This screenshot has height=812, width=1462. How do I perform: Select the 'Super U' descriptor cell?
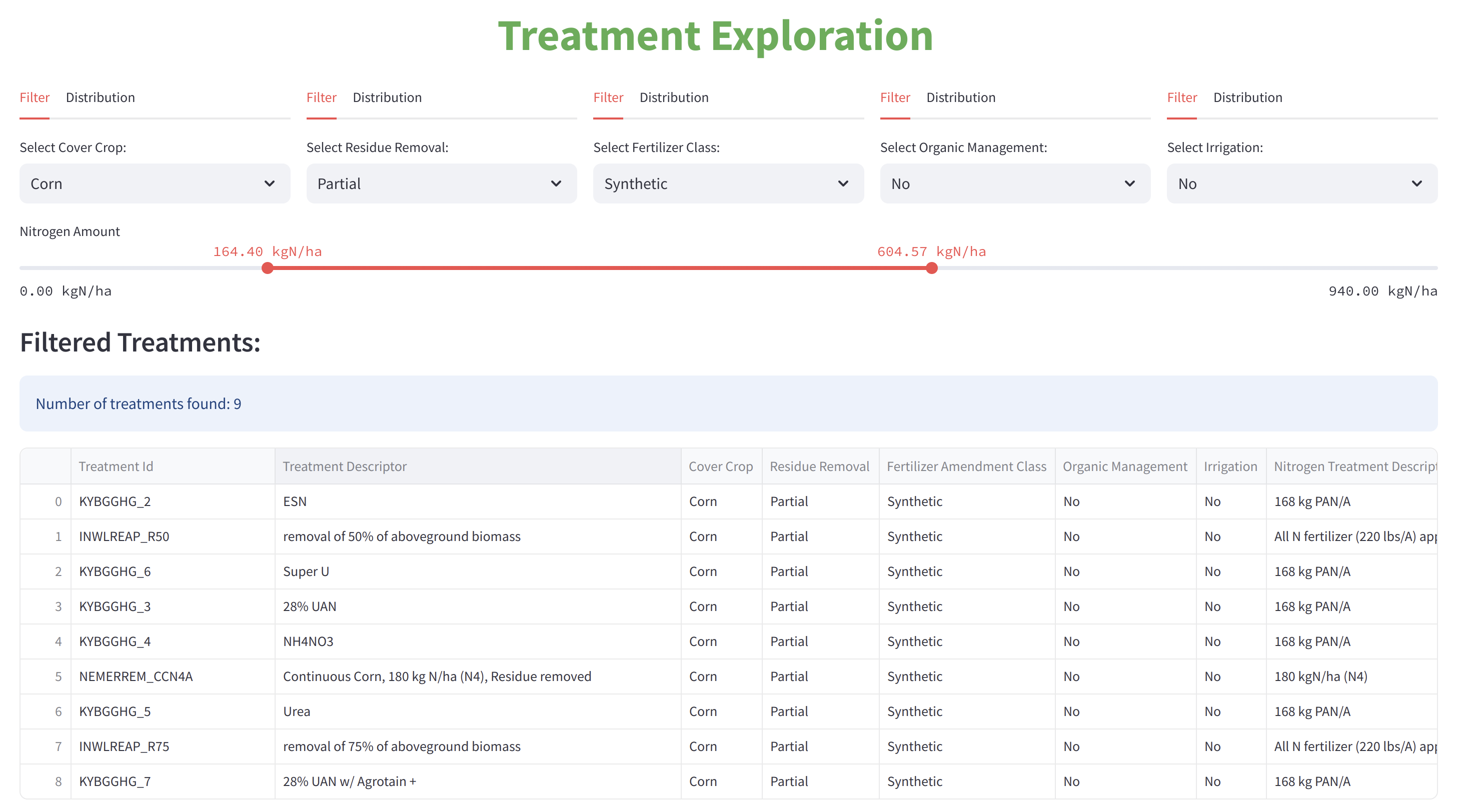pos(306,571)
